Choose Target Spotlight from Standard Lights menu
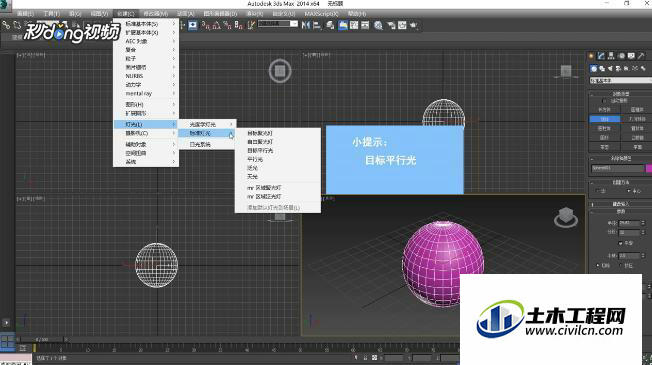The width and height of the screenshot is (652, 365). 278,133
